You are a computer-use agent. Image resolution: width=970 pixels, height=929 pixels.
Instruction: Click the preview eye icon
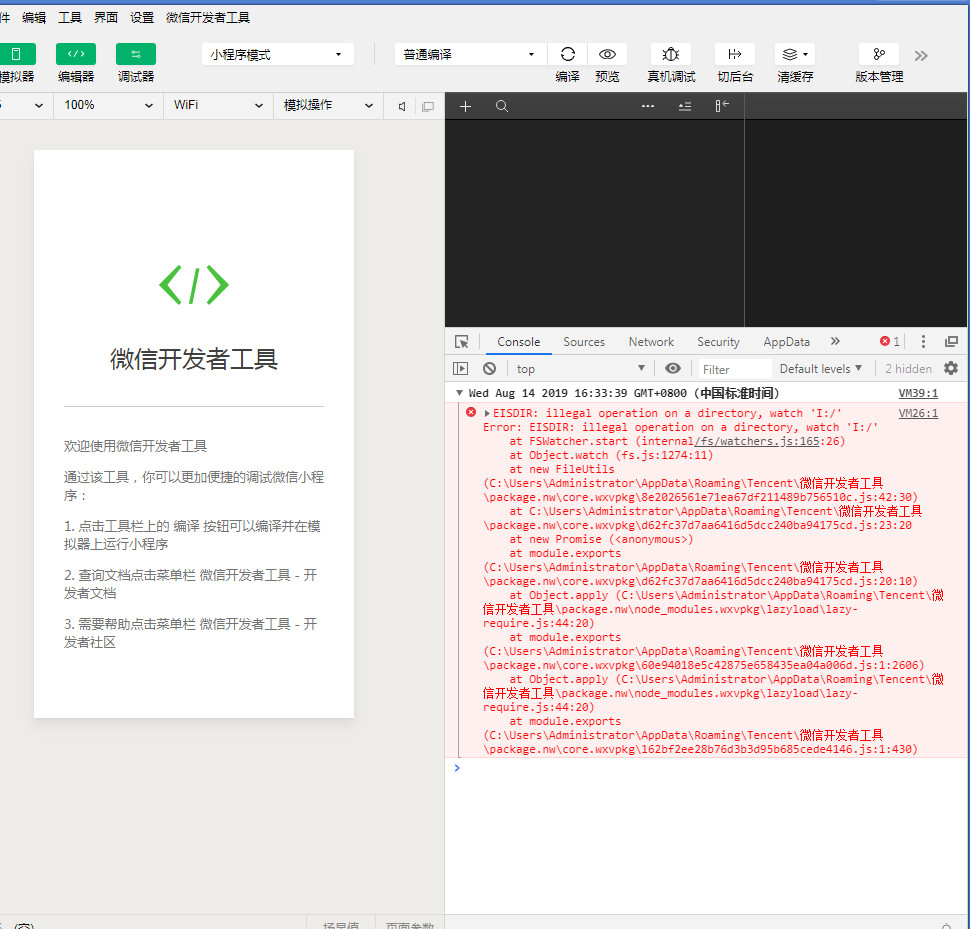[607, 54]
